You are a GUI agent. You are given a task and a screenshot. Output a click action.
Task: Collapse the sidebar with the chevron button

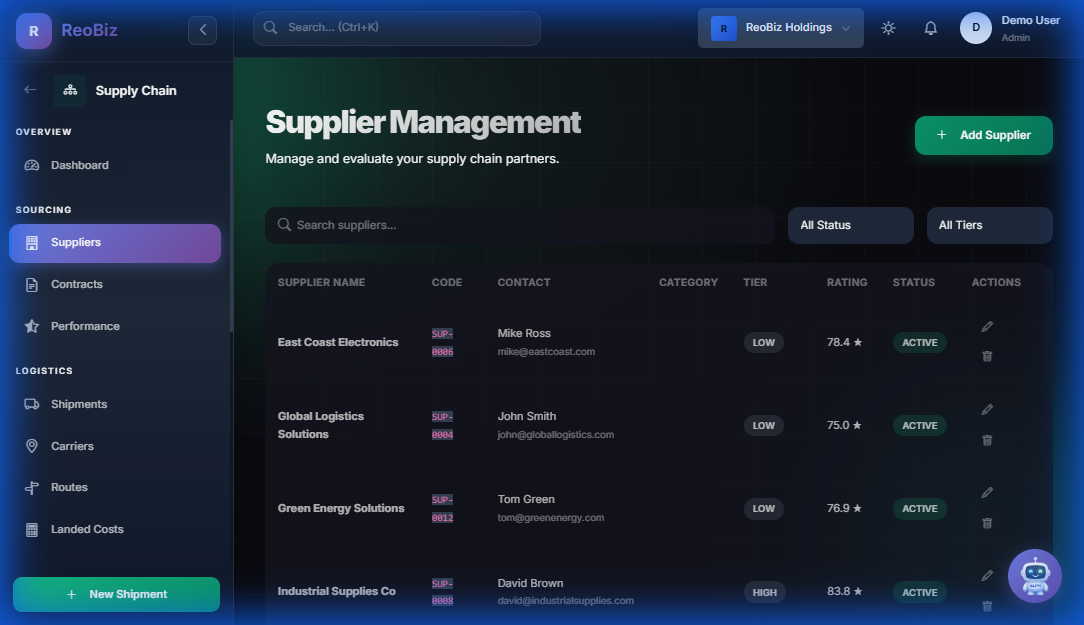202,30
